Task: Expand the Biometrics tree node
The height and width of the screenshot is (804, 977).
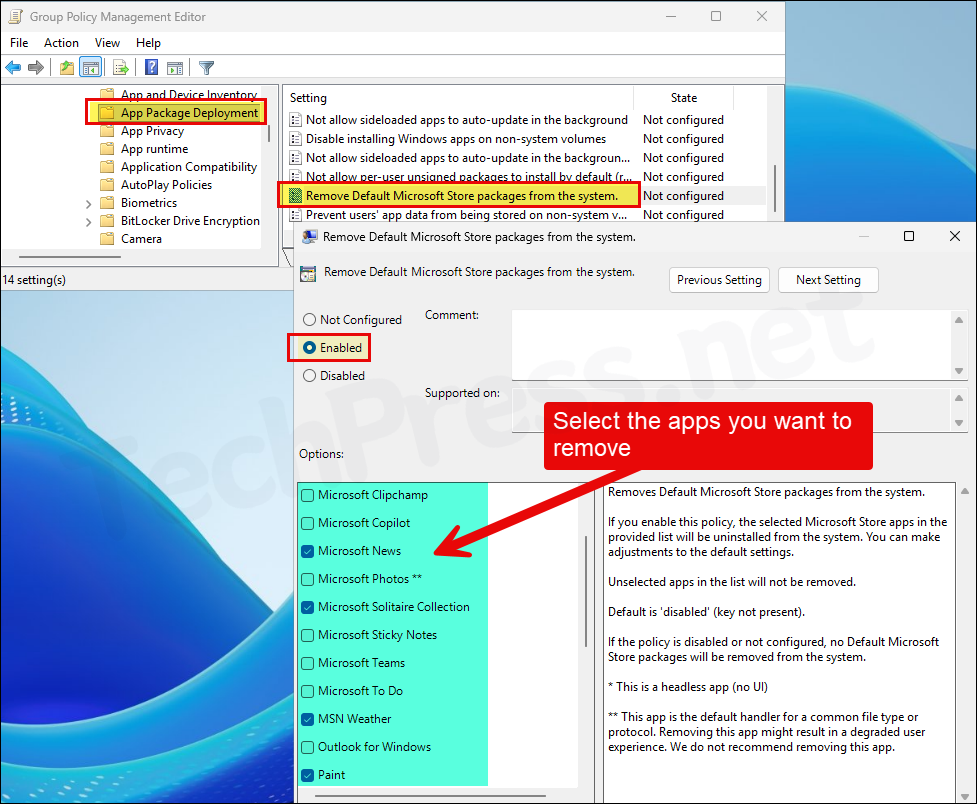Action: coord(89,202)
